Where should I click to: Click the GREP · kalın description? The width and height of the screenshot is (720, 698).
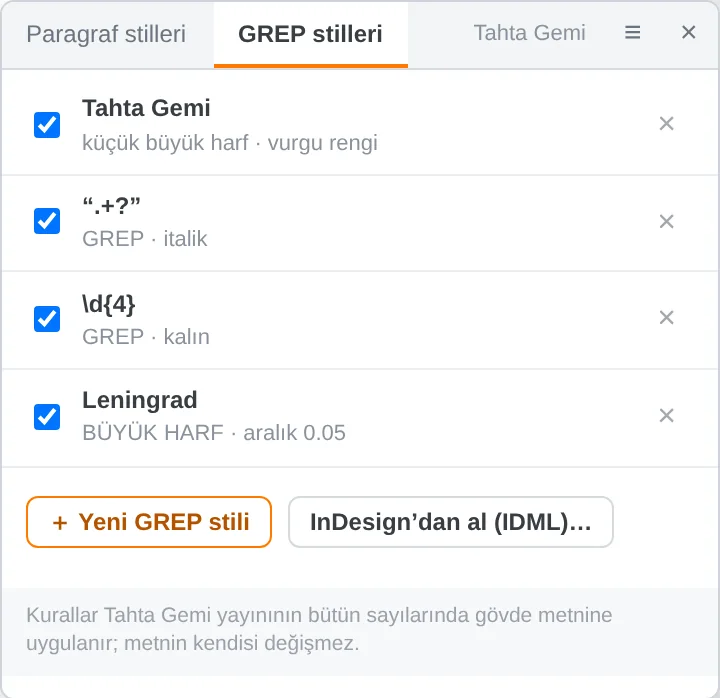146,337
